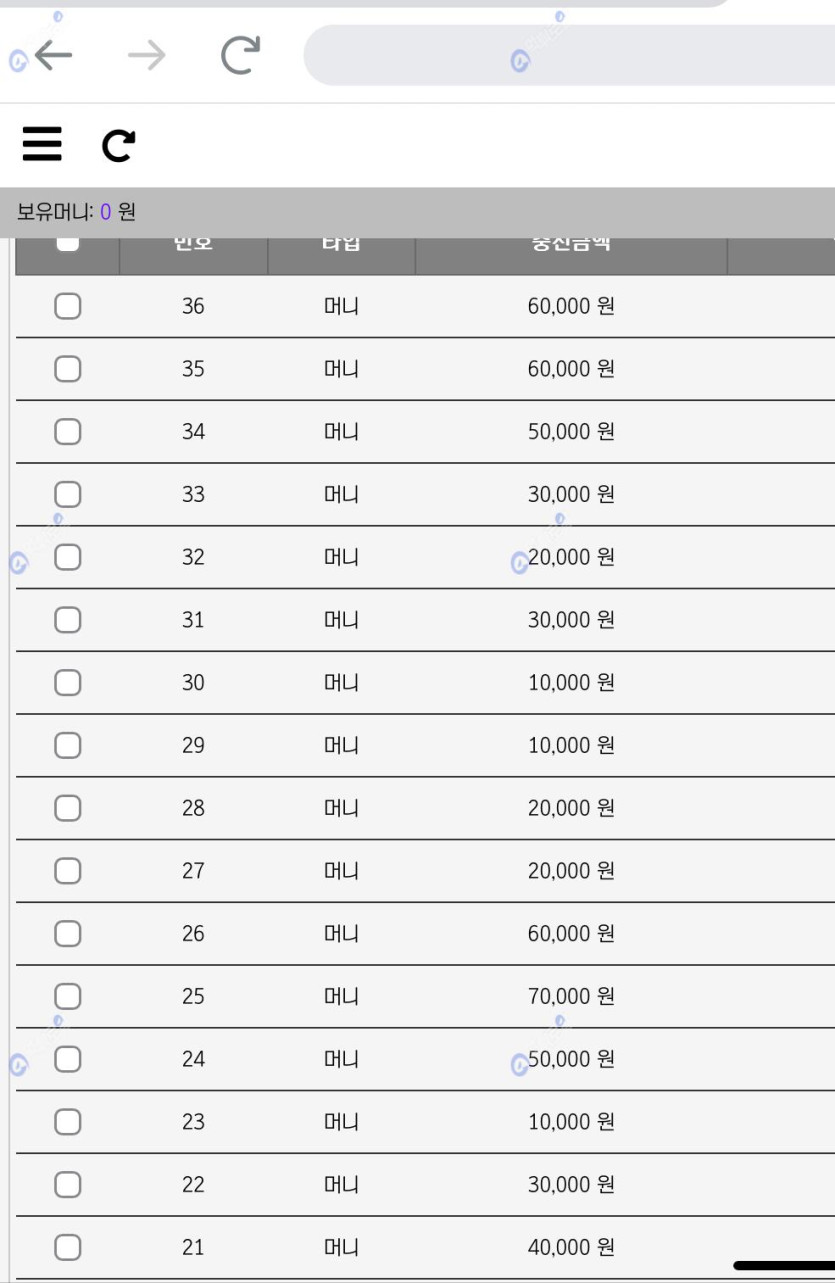The width and height of the screenshot is (835, 1283).
Task: Click the 머니 type cell in row 33
Action: point(341,494)
